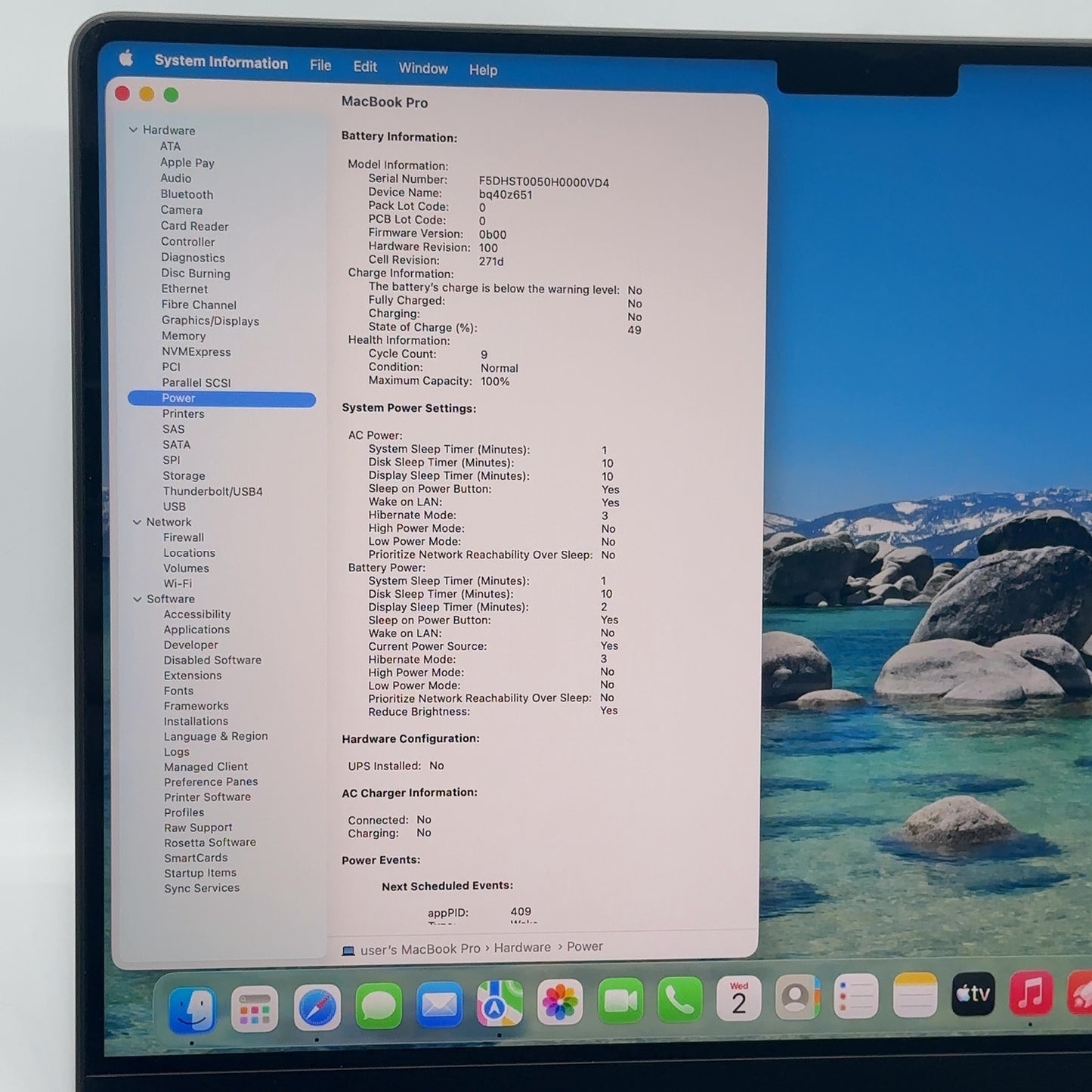Select Memory in the sidebar
1092x1092 pixels.
184,336
